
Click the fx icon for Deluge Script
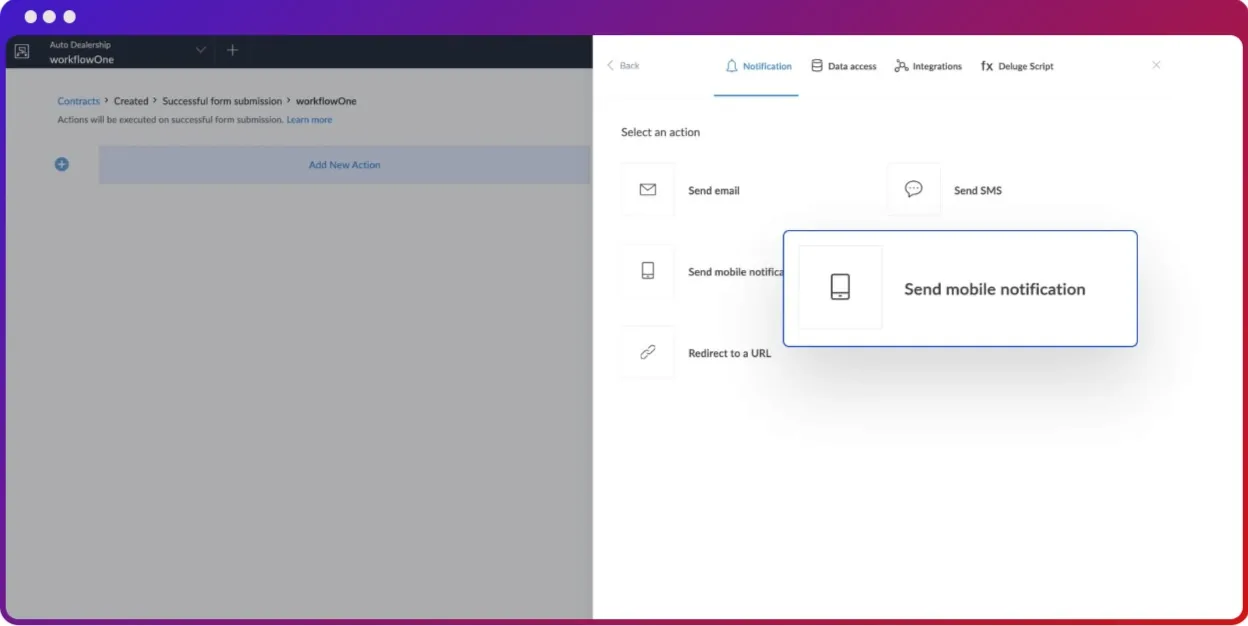(987, 66)
